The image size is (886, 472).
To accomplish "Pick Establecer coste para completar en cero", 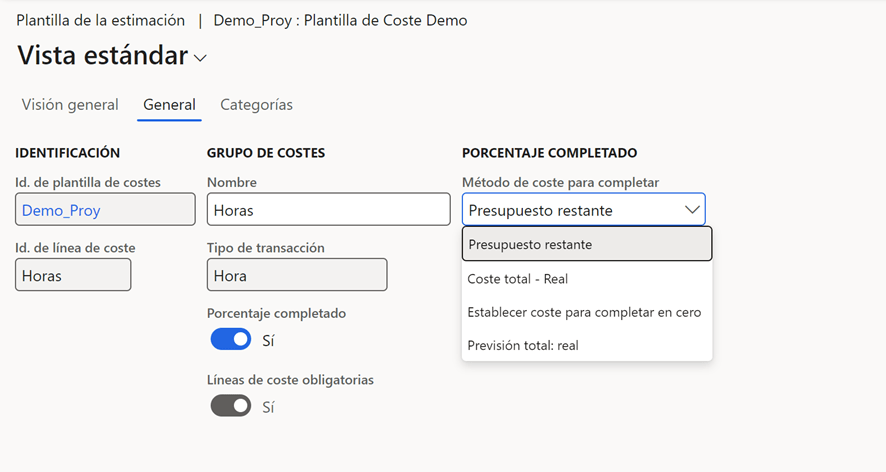I will click(586, 312).
